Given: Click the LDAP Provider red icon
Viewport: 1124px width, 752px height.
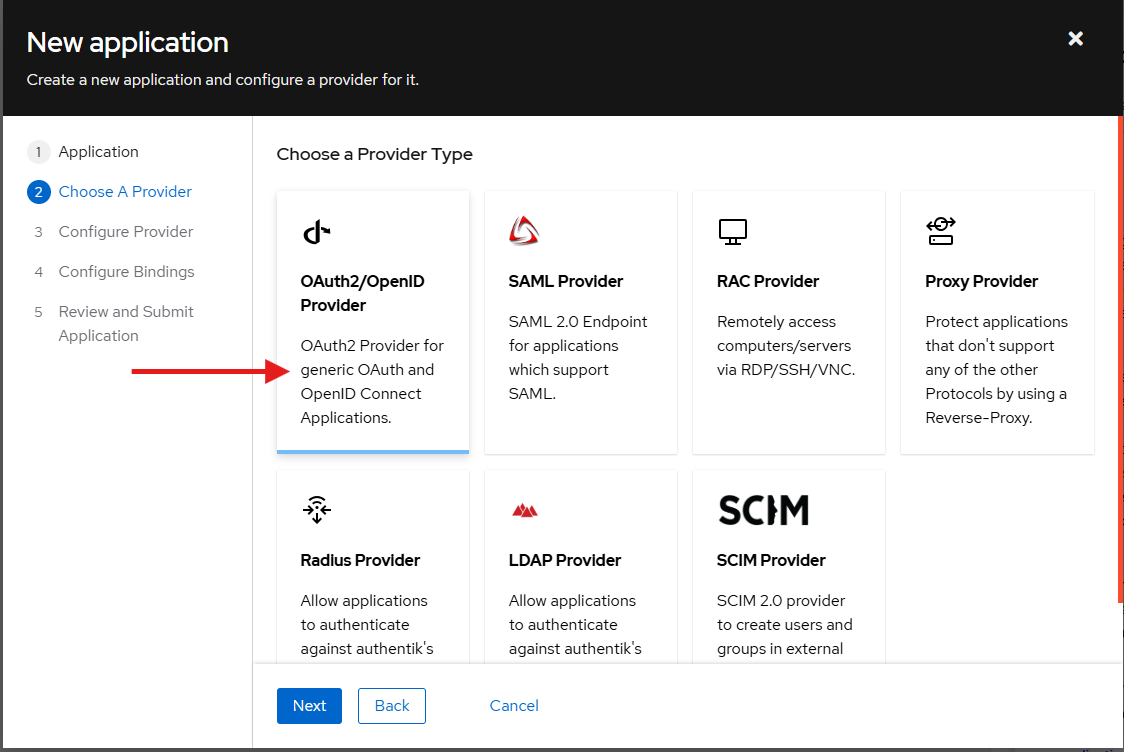Looking at the screenshot, I should click(524, 510).
